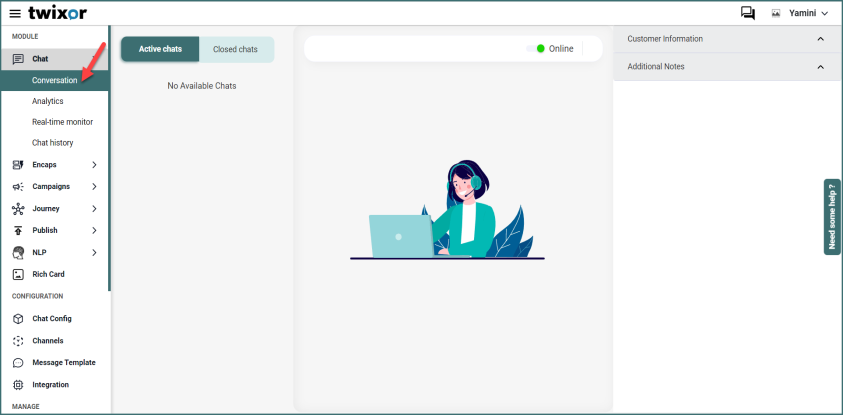Click the NLP head icon

(x=18, y=253)
